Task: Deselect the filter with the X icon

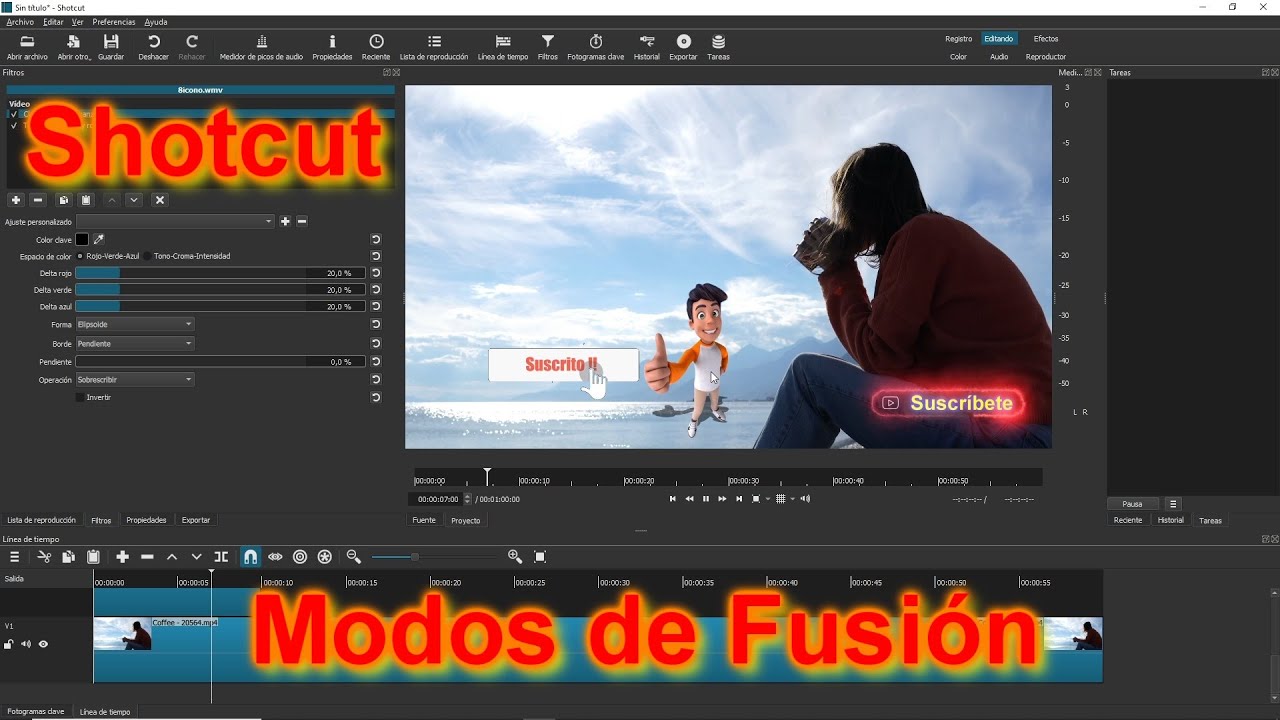Action: (159, 200)
